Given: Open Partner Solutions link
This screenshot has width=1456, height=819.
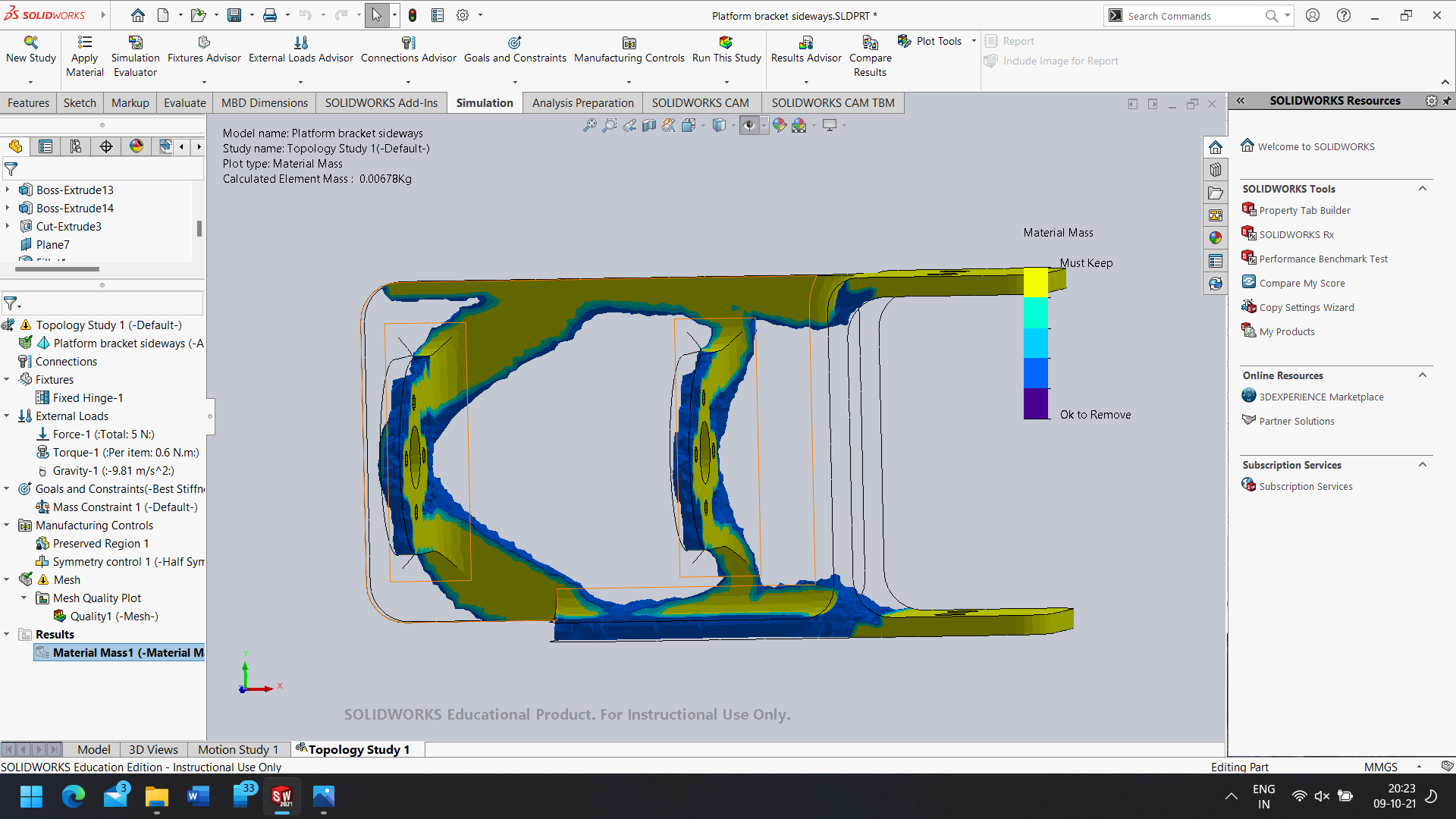Looking at the screenshot, I should coord(1297,421).
